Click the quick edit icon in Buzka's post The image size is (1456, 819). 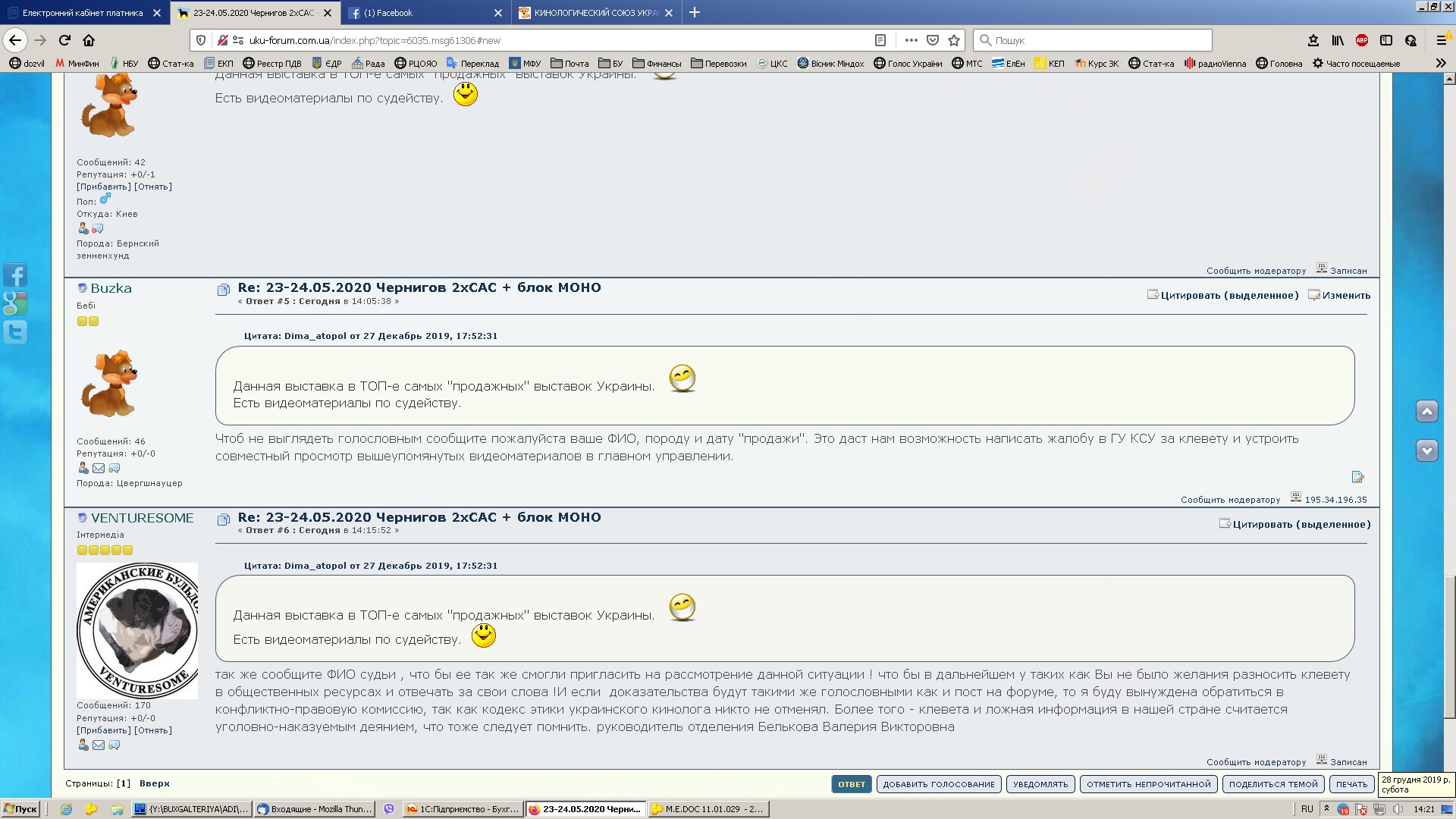pyautogui.click(x=1357, y=477)
